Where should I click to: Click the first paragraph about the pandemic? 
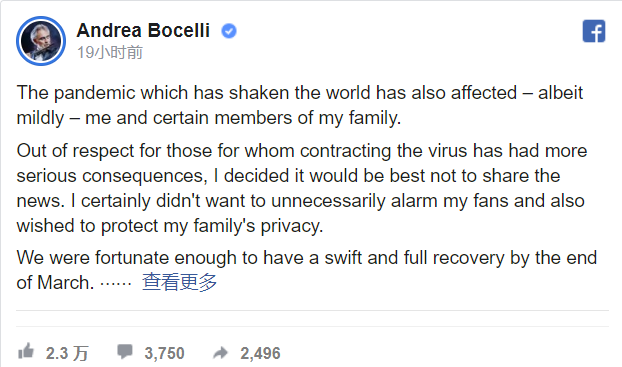(x=300, y=105)
